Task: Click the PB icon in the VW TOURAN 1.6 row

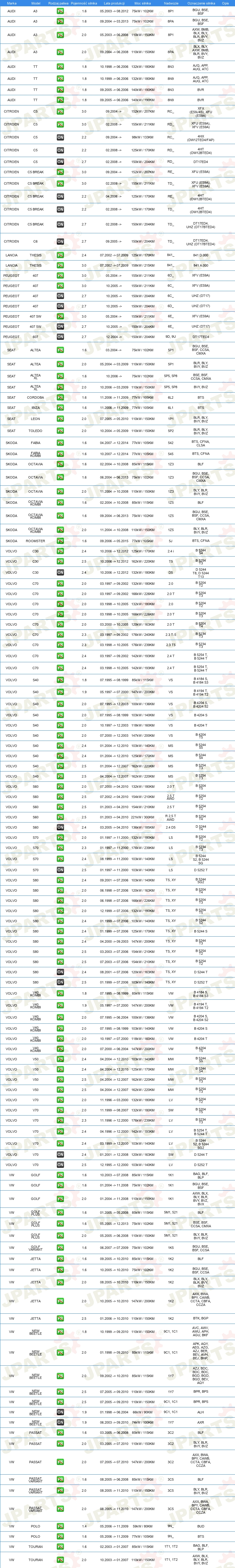Action: 60,1547
